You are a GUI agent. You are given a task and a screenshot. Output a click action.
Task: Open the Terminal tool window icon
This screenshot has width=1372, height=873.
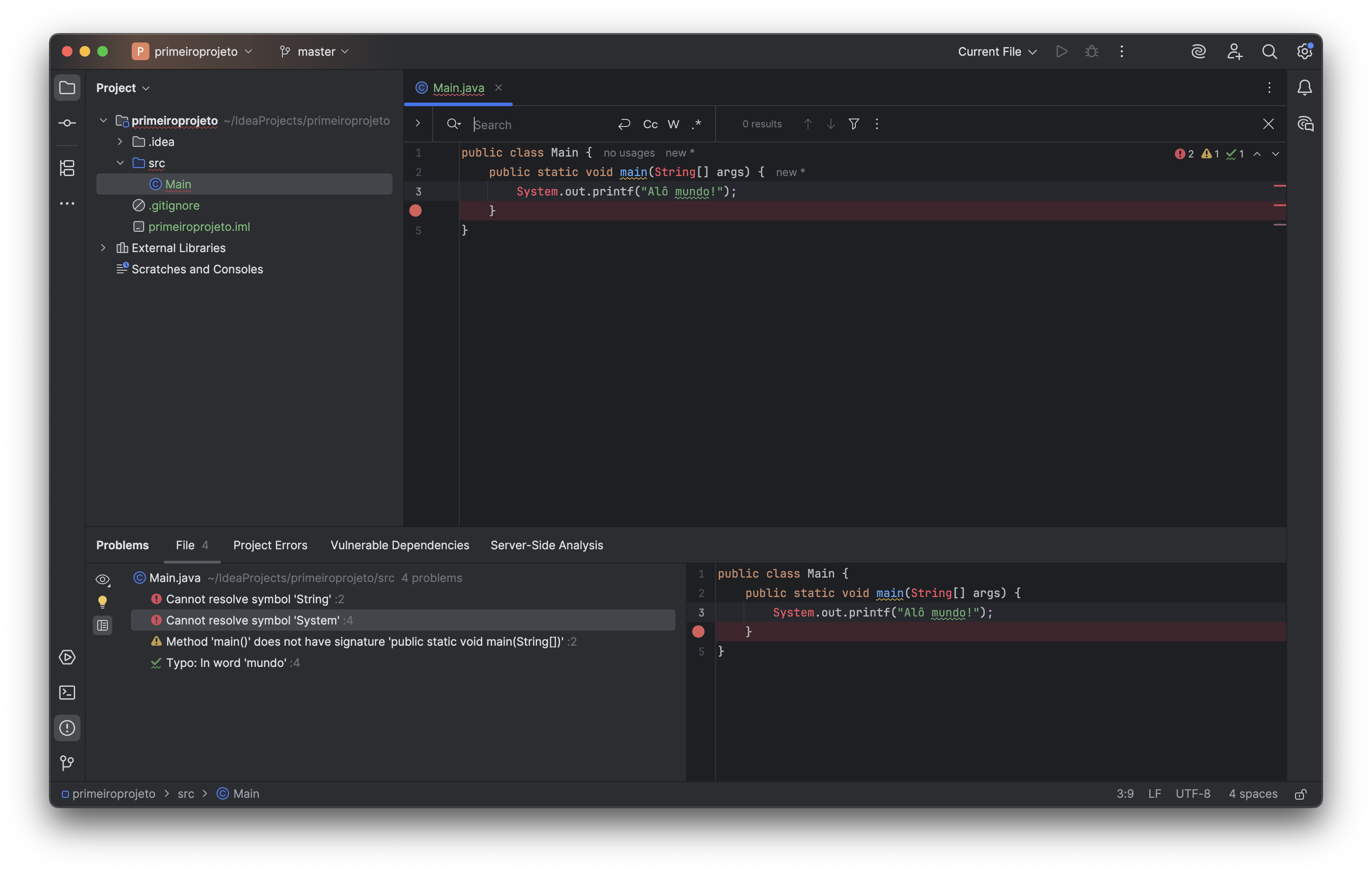(x=67, y=693)
